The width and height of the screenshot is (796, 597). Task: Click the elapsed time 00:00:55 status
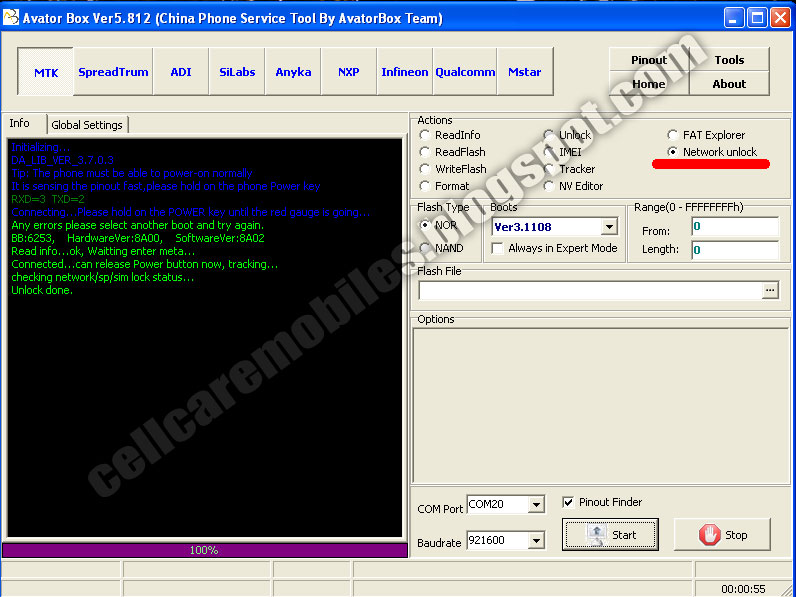(743, 589)
